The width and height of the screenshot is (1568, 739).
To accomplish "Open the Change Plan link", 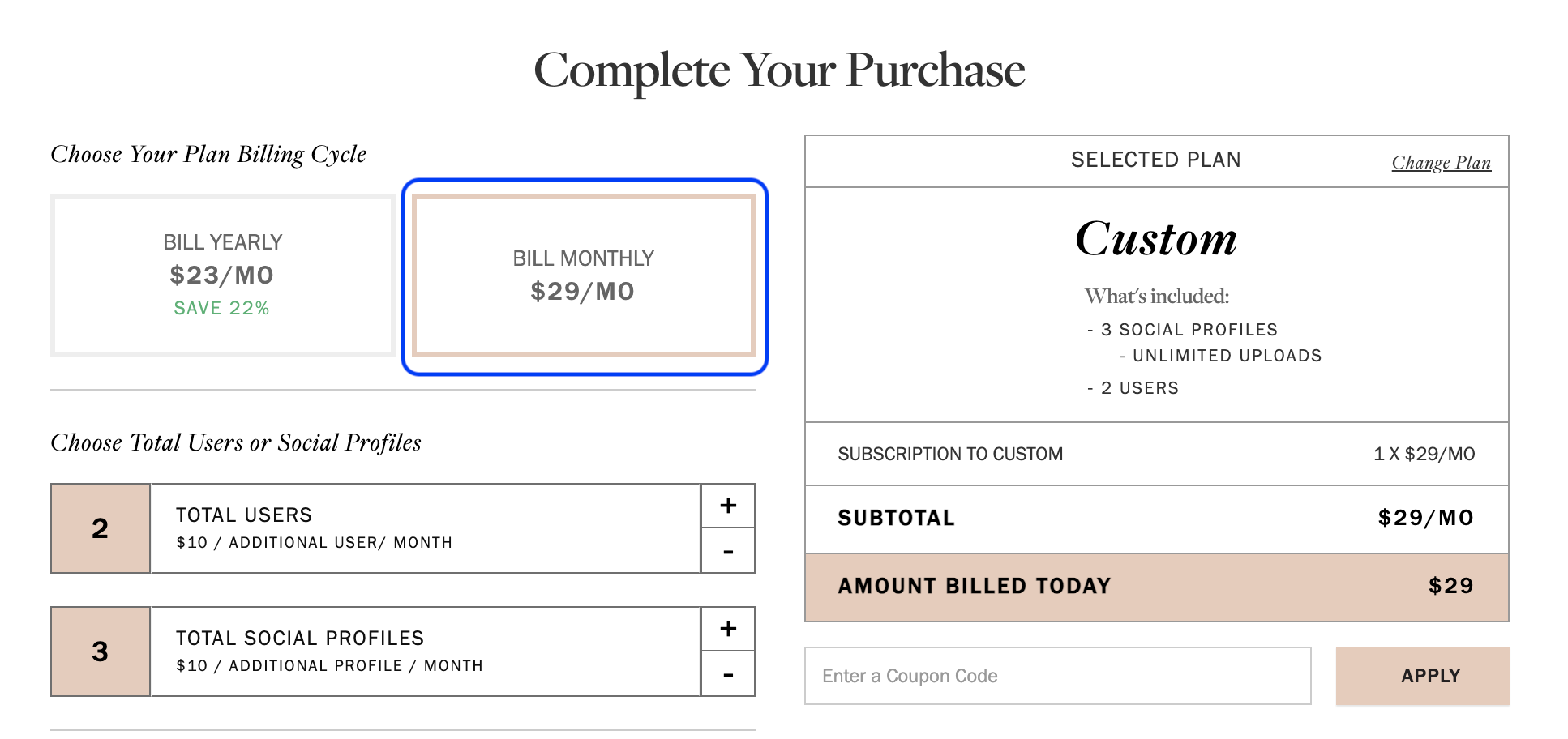I will pos(1441,163).
